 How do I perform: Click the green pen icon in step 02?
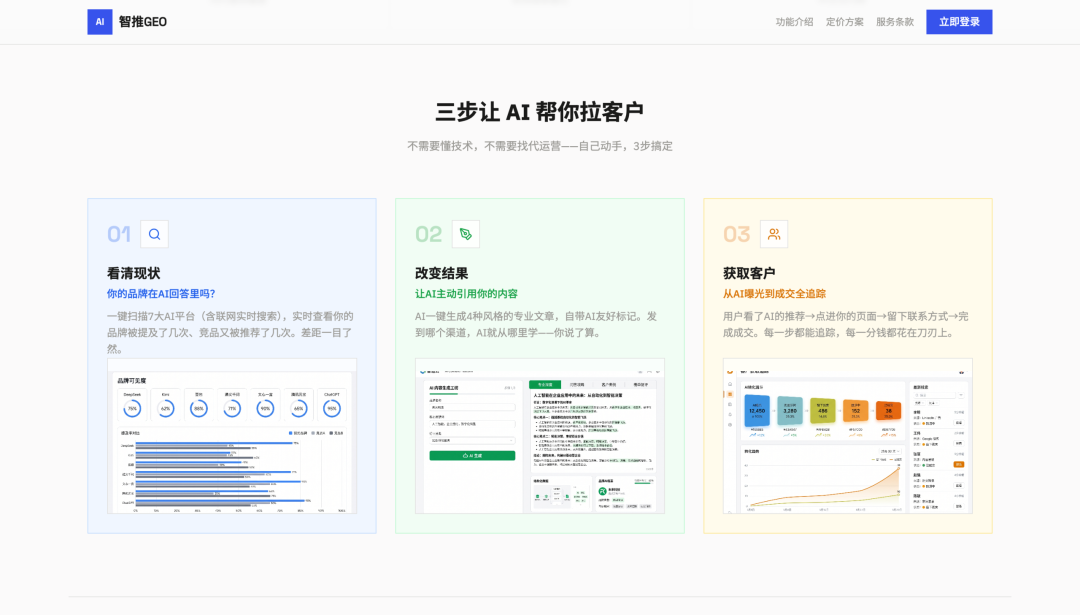(x=466, y=234)
